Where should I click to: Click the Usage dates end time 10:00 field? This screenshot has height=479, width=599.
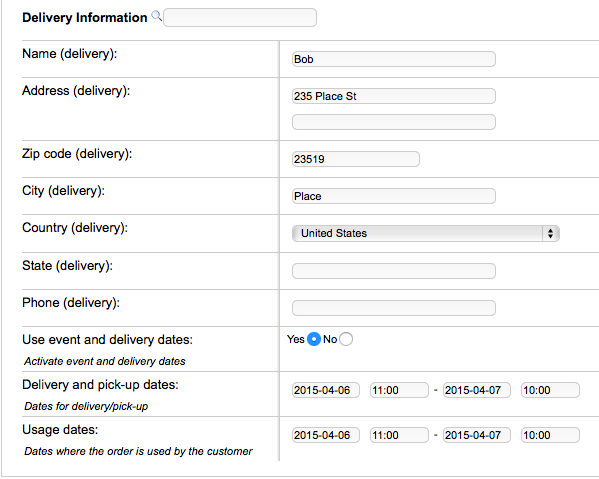[x=550, y=435]
